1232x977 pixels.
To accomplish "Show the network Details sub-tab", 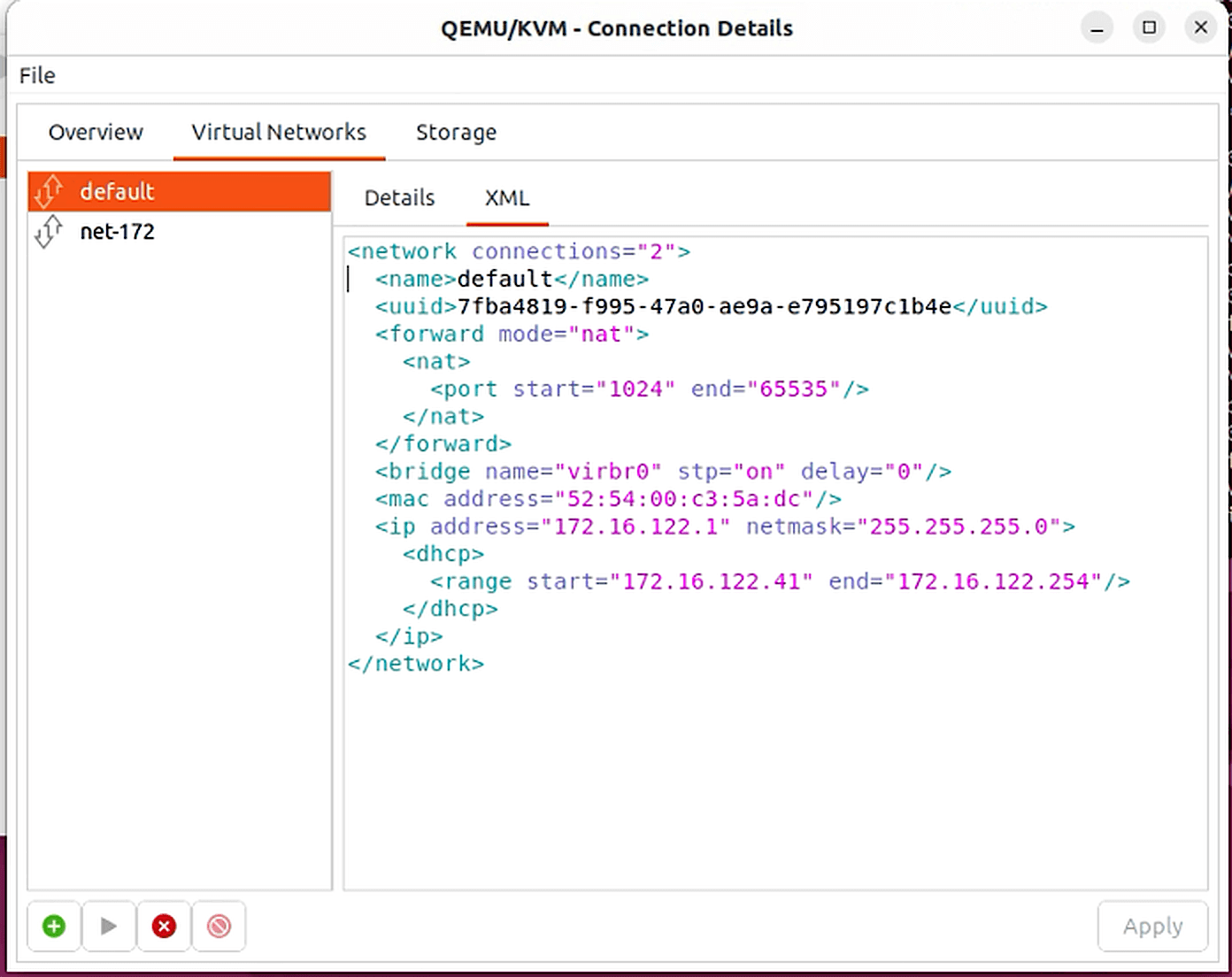I will [x=399, y=198].
